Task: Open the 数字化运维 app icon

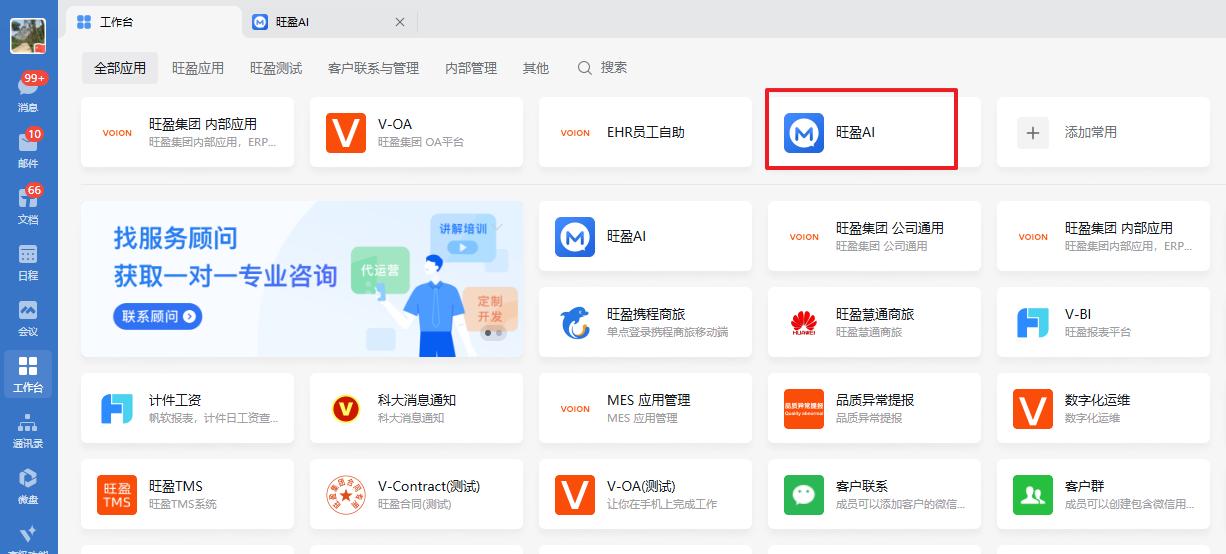Action: click(1033, 409)
